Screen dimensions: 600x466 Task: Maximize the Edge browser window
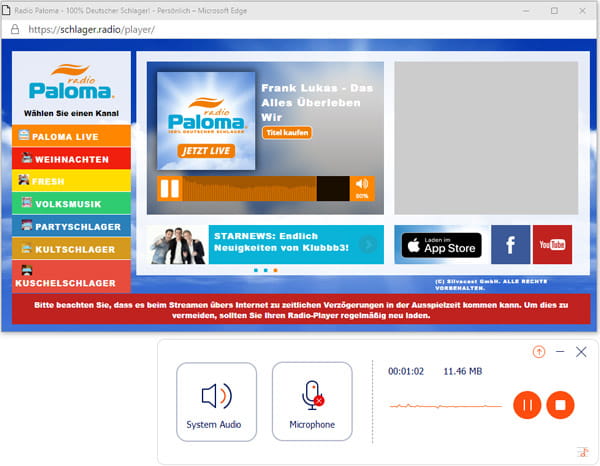[554, 11]
